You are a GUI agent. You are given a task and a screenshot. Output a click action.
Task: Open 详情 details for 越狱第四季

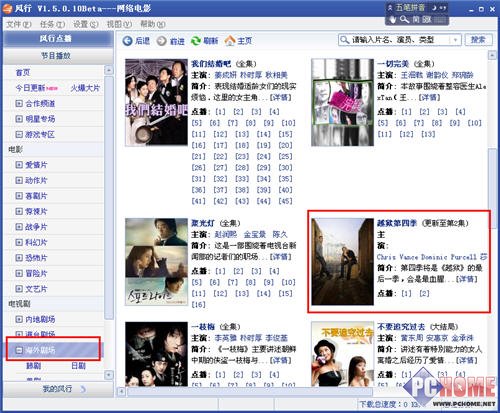467,279
